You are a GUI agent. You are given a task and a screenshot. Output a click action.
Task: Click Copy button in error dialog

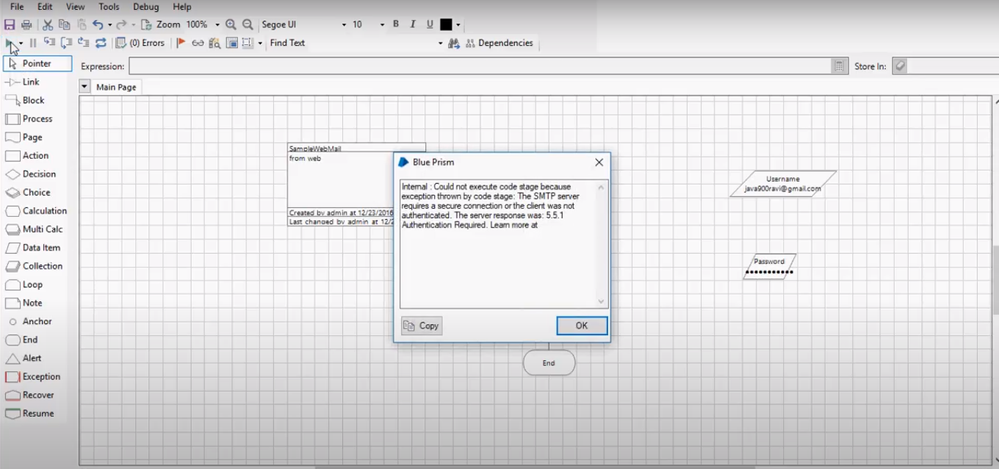click(421, 325)
